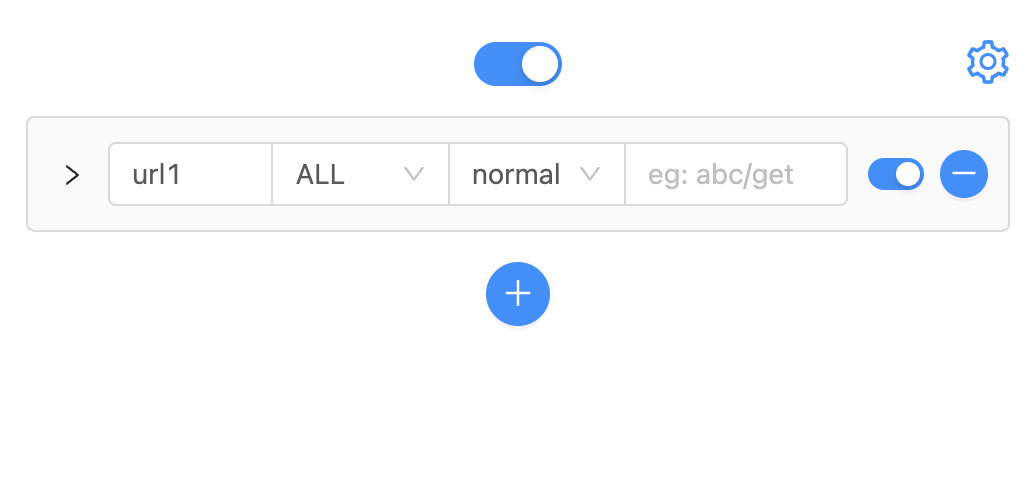The image size is (1036, 502).
Task: Select the 'normal' text in type selector
Action: coord(516,175)
